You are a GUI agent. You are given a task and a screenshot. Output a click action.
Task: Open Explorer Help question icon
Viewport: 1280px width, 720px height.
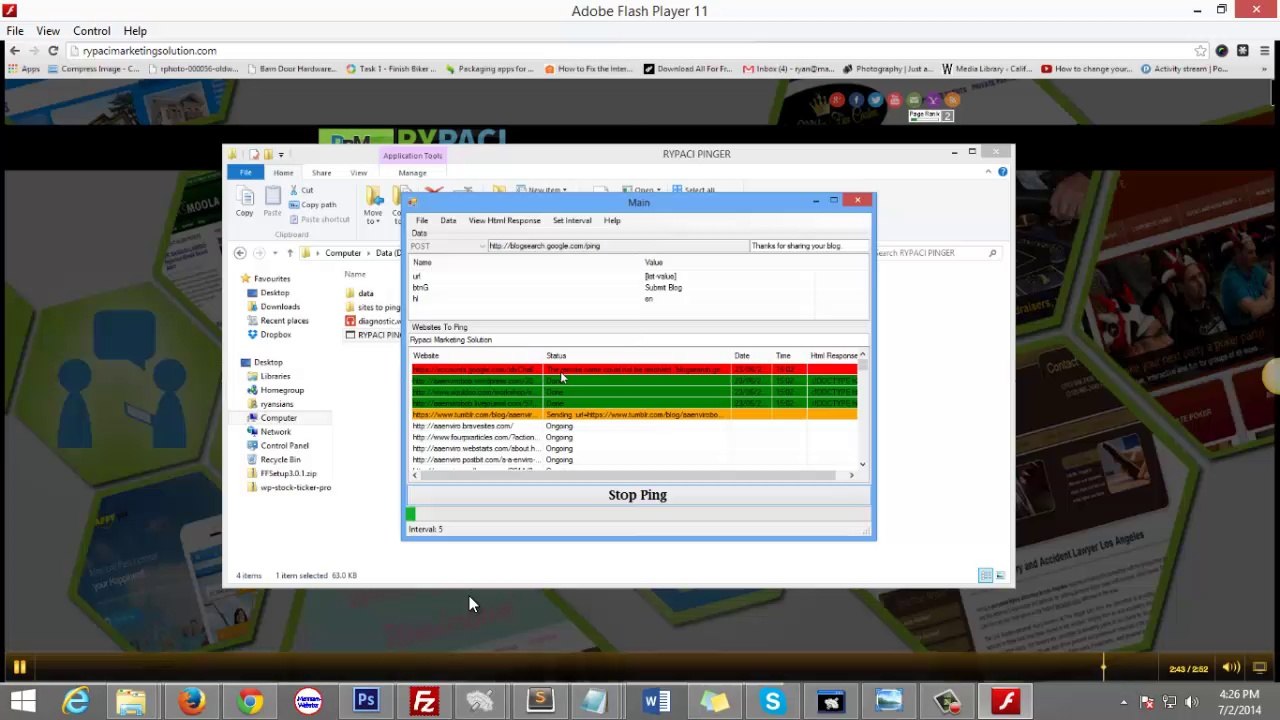pyautogui.click(x=1003, y=172)
